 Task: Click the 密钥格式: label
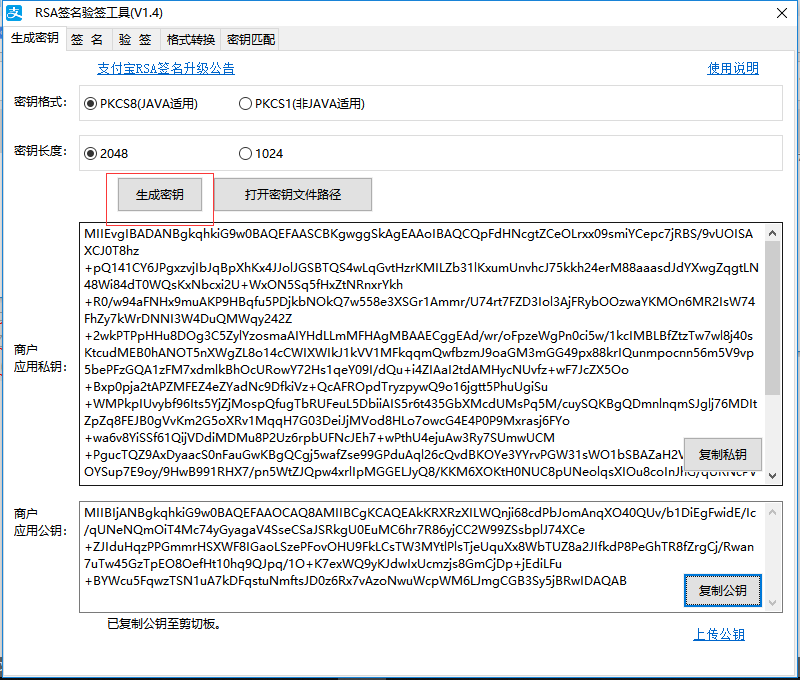[x=40, y=102]
